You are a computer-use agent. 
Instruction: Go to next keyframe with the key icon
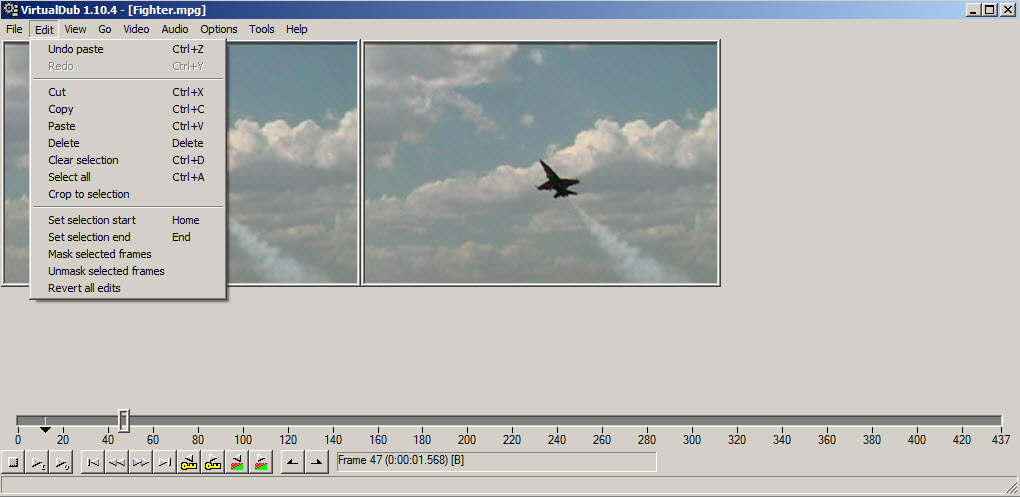(213, 463)
